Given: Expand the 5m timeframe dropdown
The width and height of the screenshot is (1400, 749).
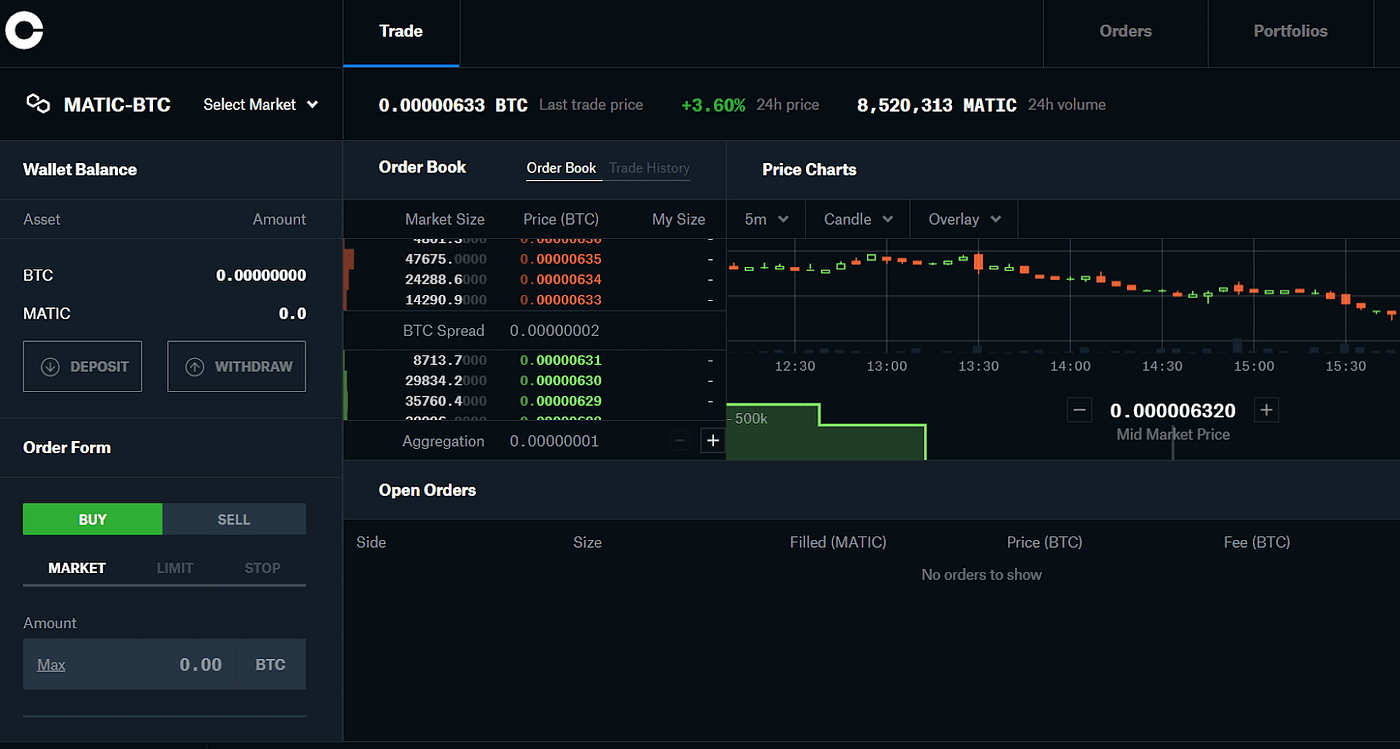Looking at the screenshot, I should [767, 219].
